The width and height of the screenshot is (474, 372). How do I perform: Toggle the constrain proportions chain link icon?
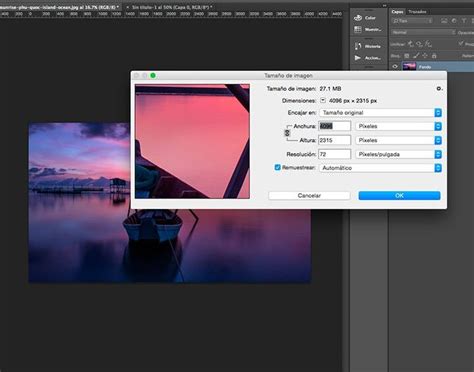pos(287,133)
